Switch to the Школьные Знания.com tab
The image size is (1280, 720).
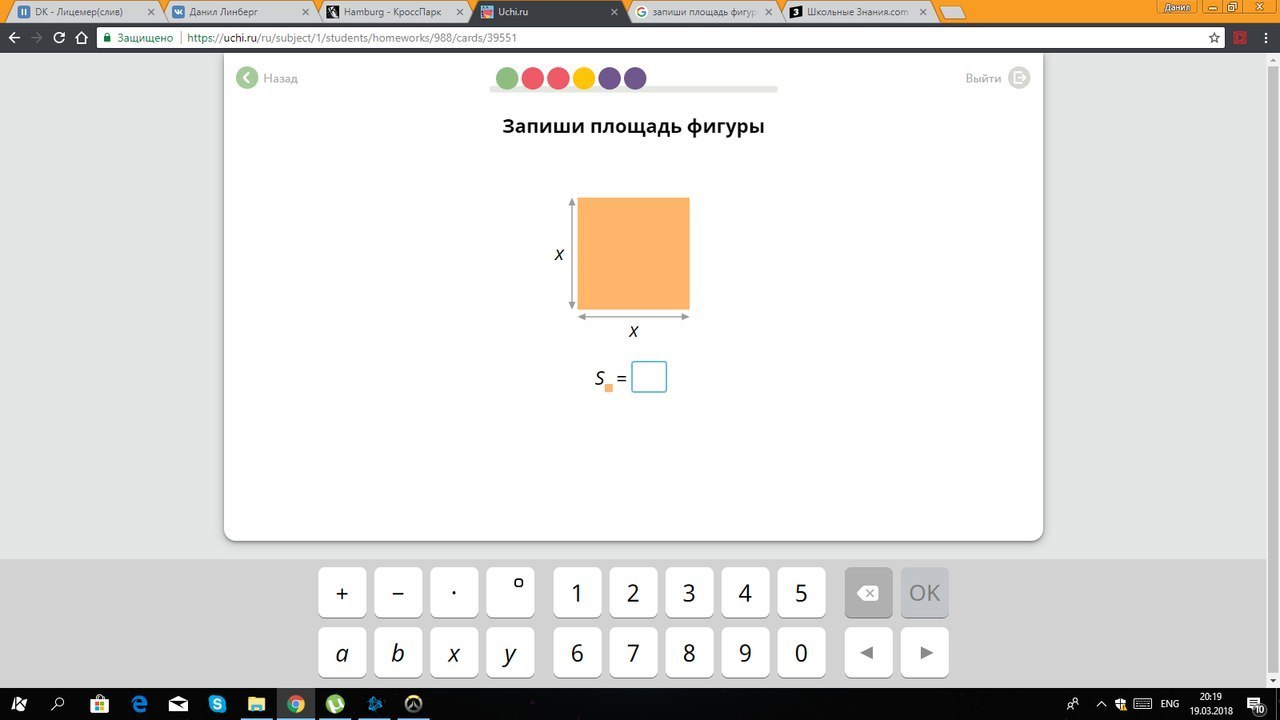855,12
